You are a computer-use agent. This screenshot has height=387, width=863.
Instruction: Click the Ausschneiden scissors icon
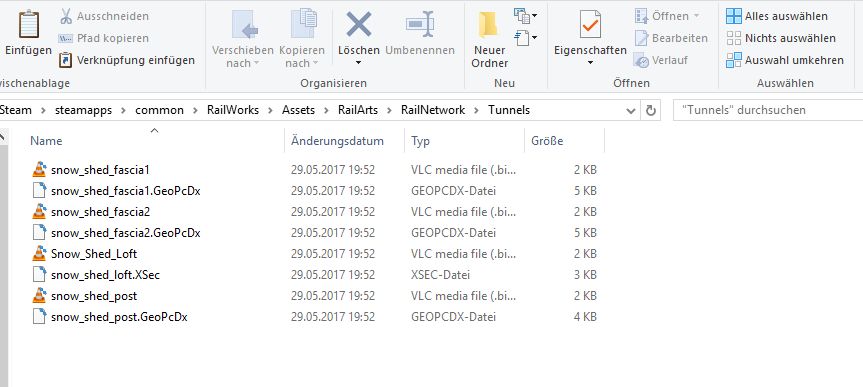(66, 16)
